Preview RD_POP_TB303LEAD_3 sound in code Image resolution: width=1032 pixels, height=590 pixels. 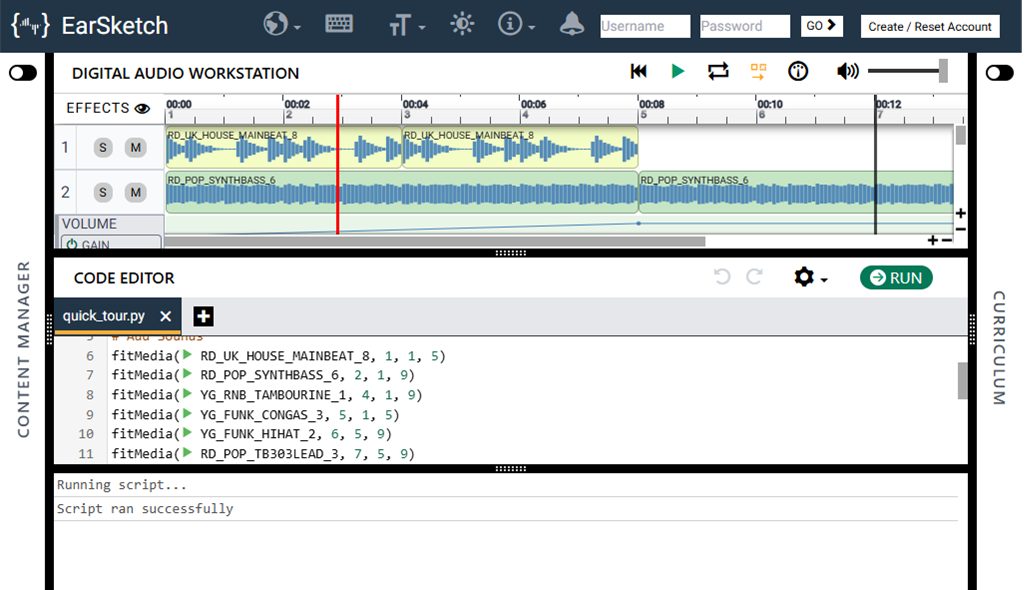[x=188, y=452]
